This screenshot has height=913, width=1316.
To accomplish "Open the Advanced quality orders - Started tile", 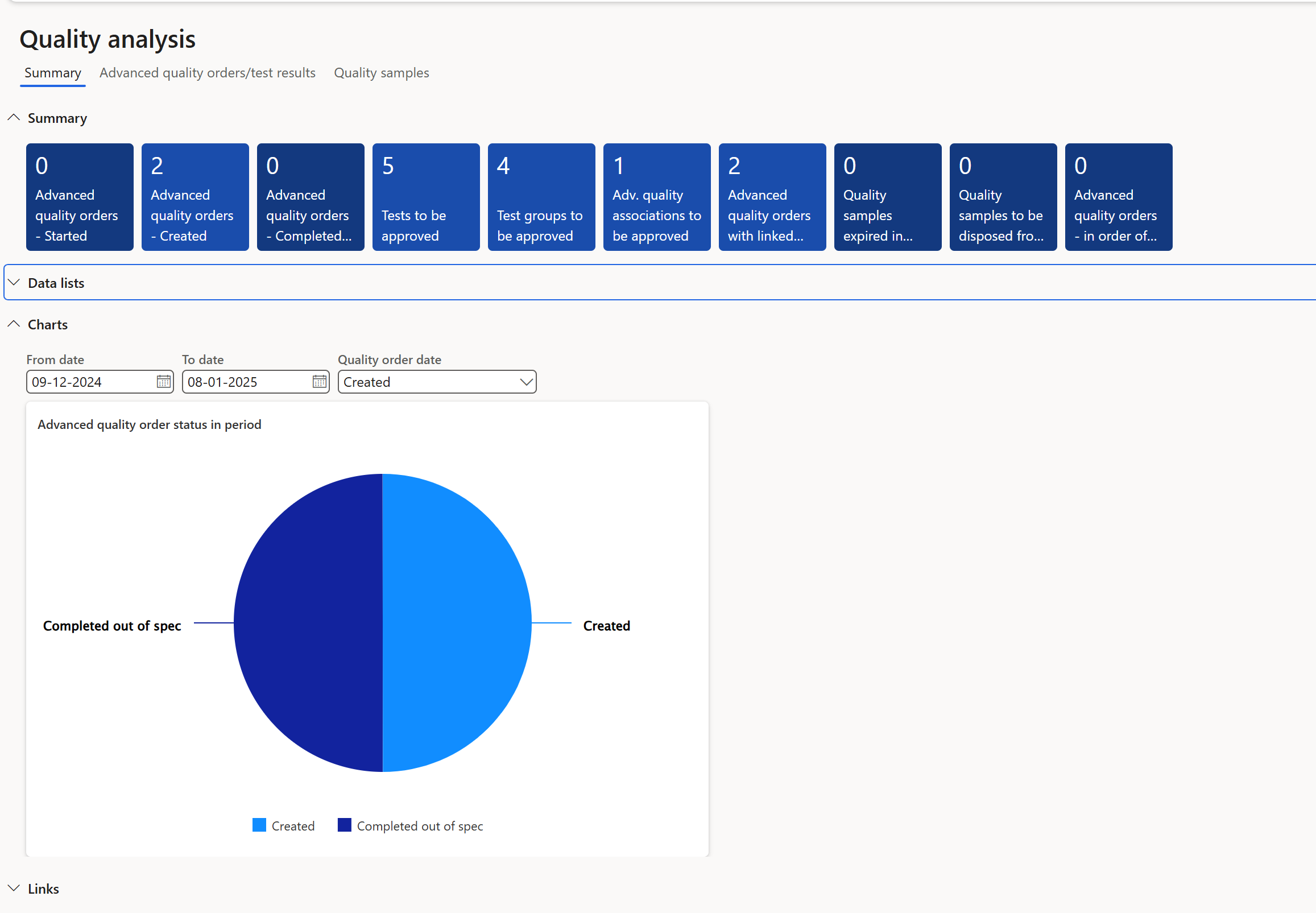I will point(80,197).
